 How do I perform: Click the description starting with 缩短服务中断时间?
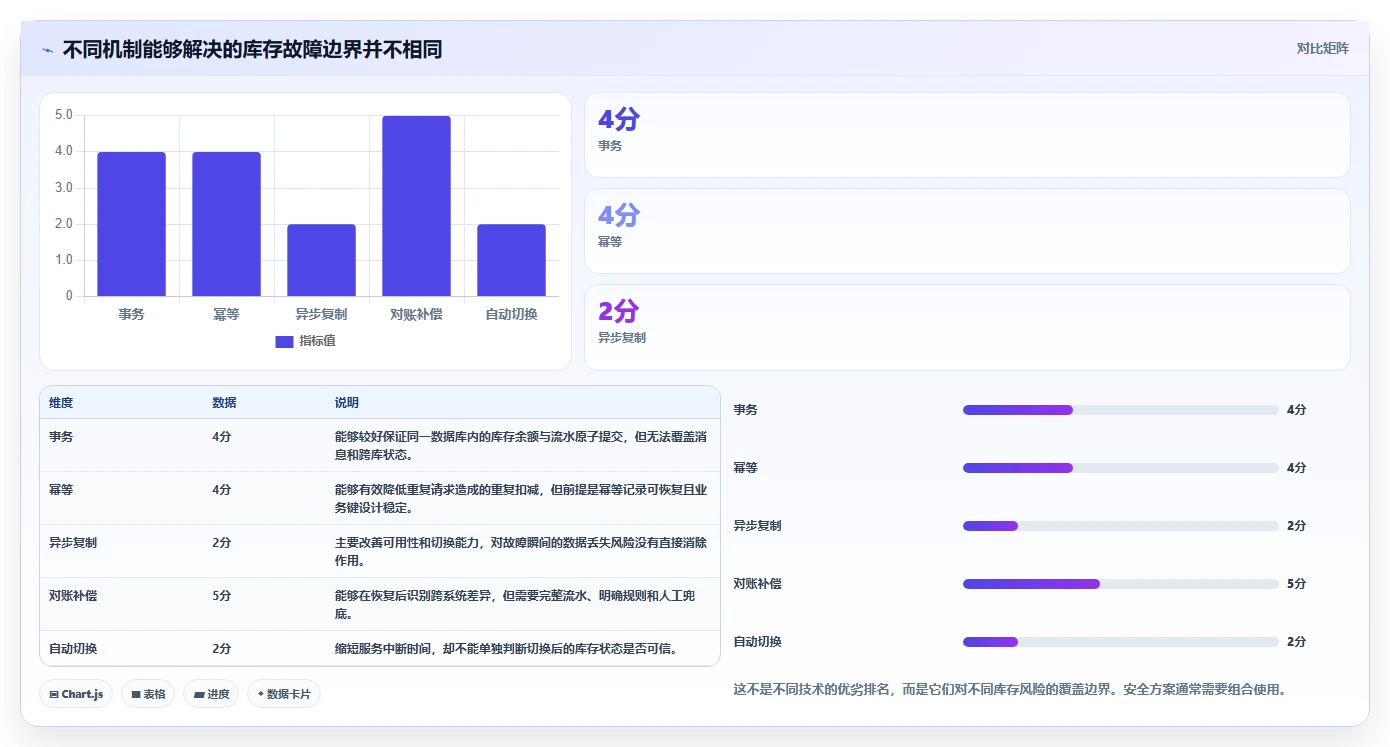pyautogui.click(x=508, y=649)
